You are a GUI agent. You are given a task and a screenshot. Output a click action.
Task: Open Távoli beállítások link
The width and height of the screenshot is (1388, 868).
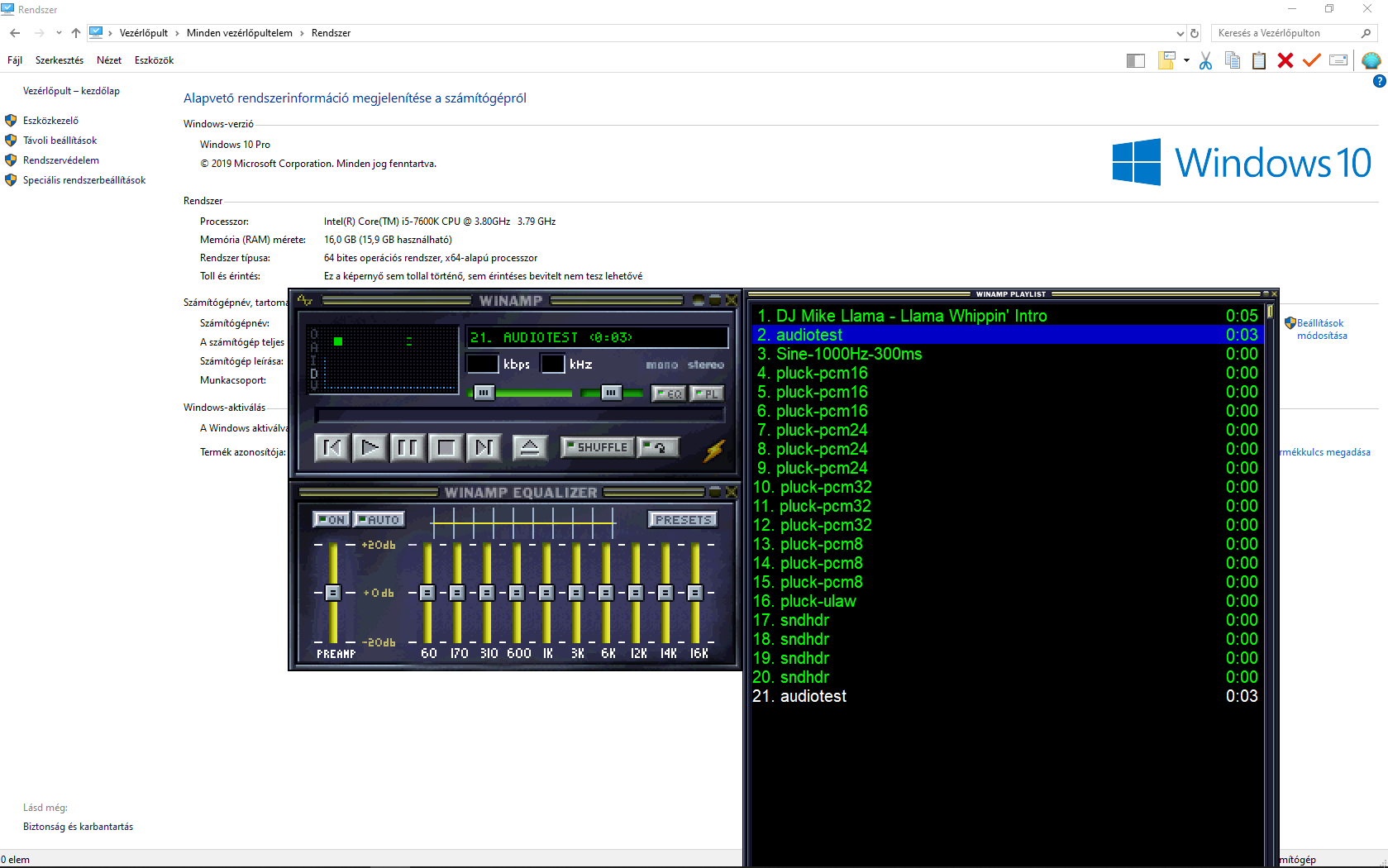(60, 141)
